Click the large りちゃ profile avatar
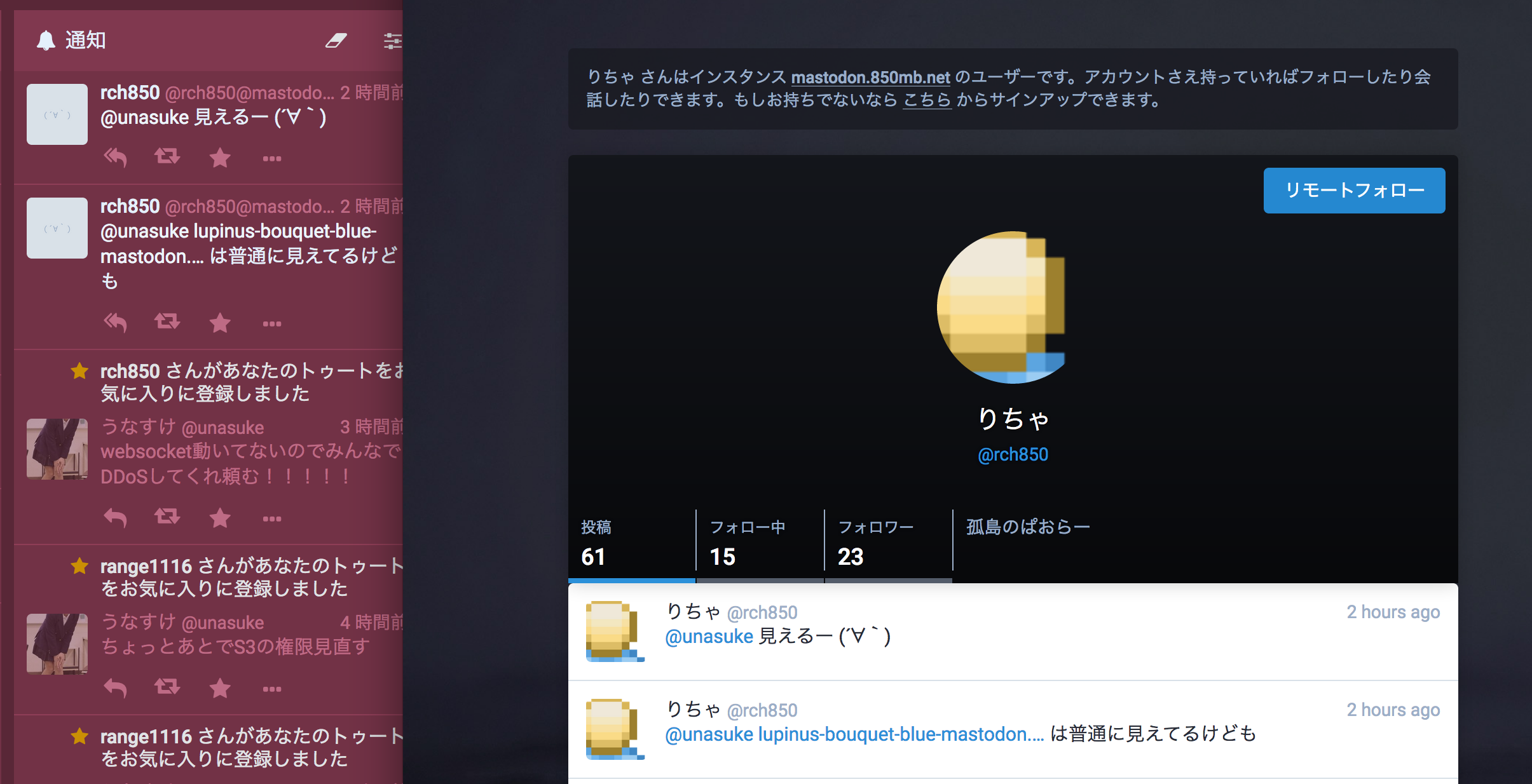 pos(1013,307)
